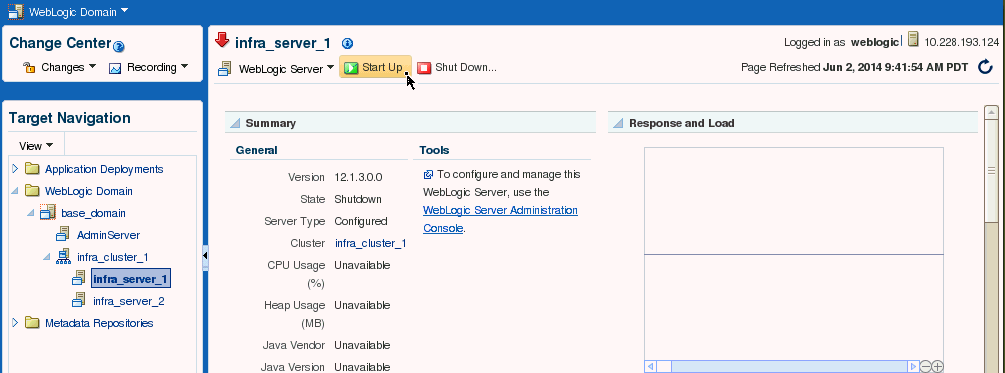The width and height of the screenshot is (1005, 373).
Task: Collapse the Summary section
Action: 235,123
